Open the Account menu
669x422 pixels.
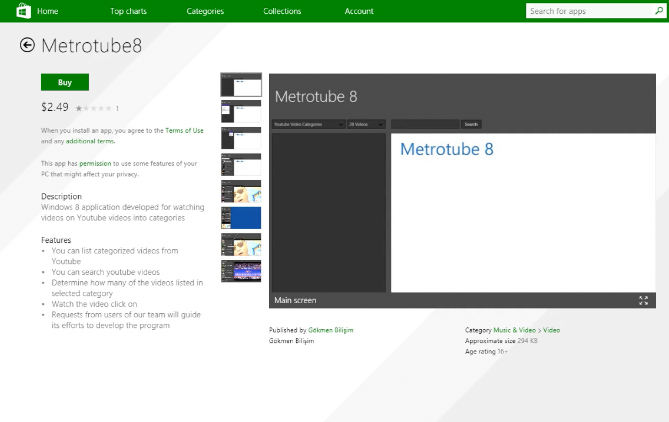[x=359, y=11]
